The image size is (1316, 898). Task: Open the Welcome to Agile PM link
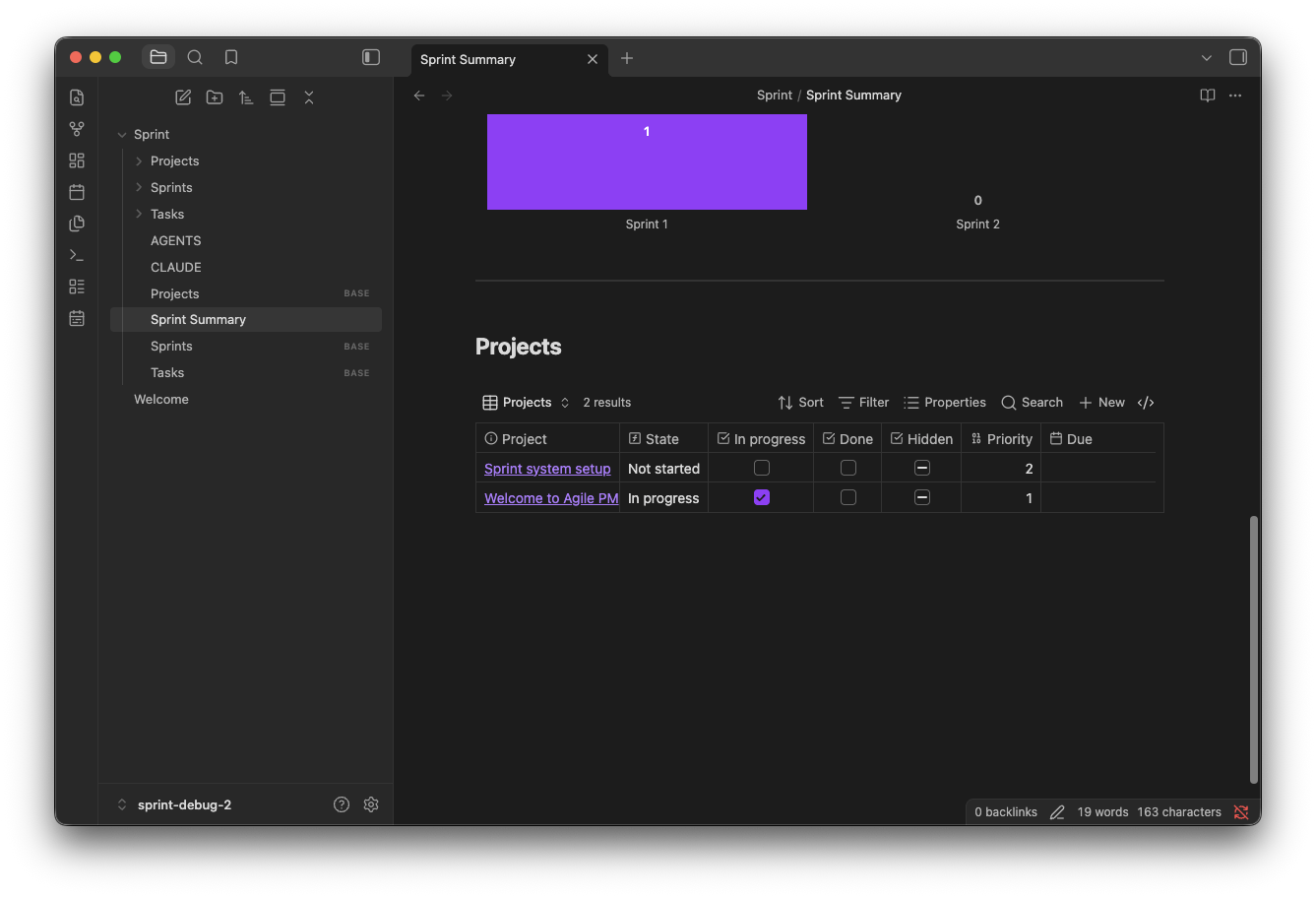click(x=551, y=498)
